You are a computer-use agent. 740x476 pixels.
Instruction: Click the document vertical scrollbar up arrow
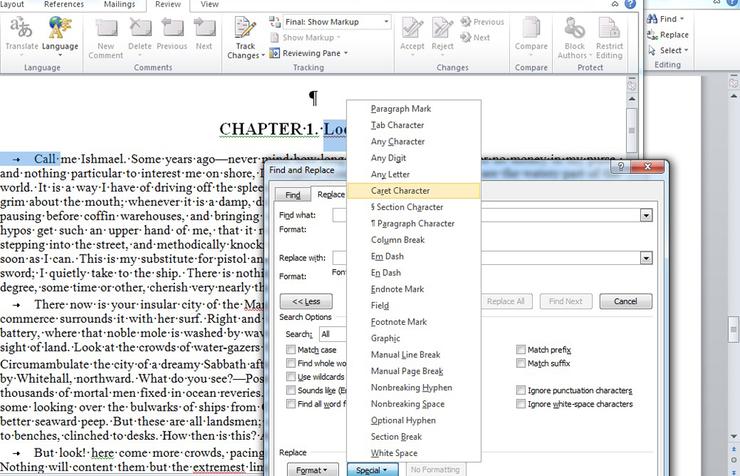pyautogui.click(x=632, y=99)
